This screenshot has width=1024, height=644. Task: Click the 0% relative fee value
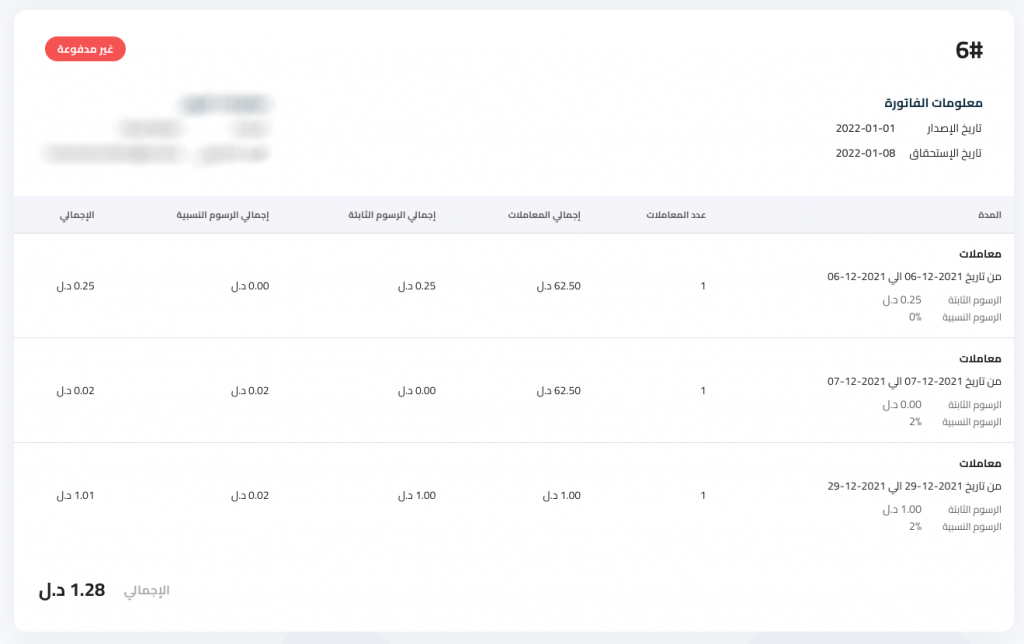click(914, 317)
